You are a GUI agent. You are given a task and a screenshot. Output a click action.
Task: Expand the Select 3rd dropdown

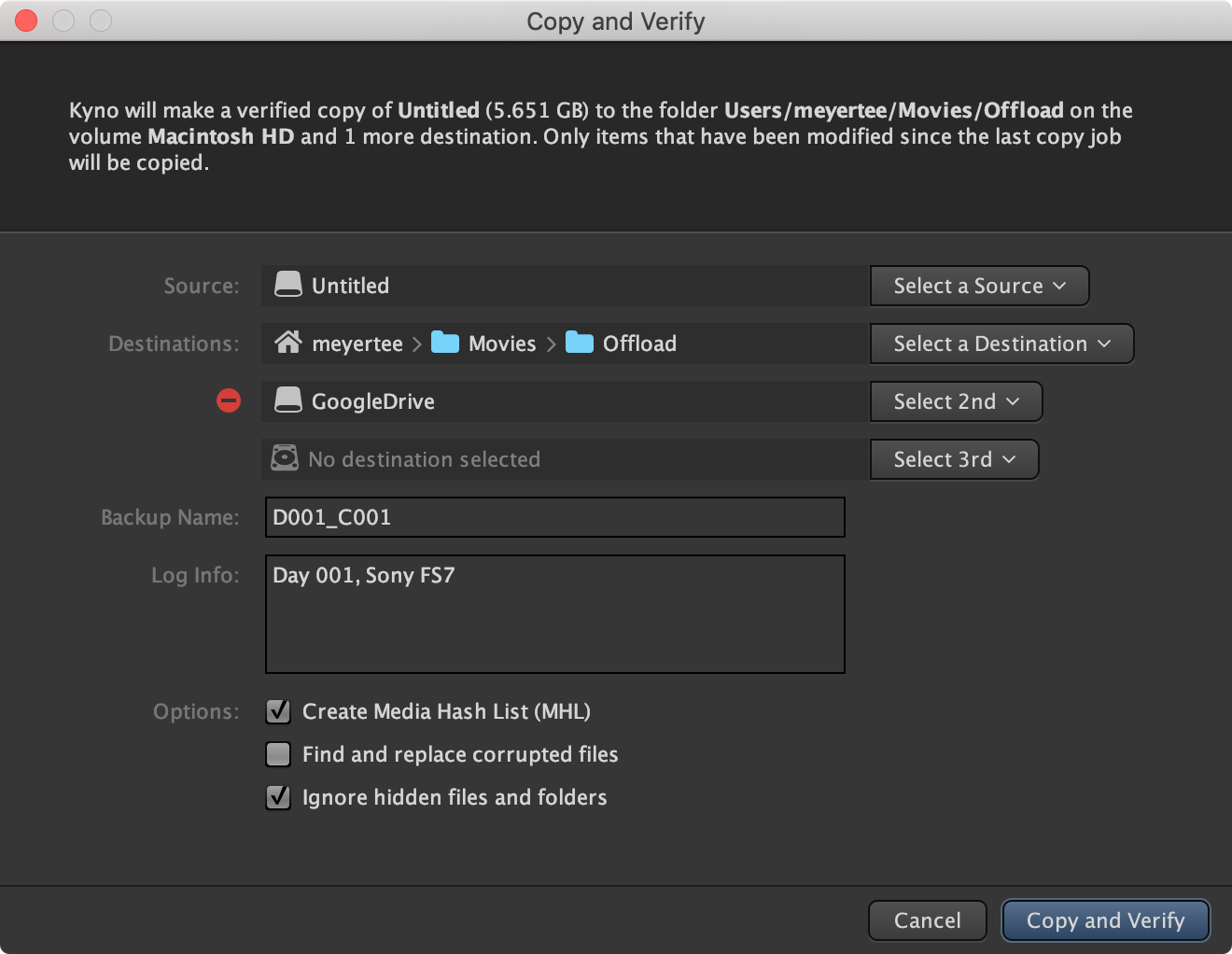pyautogui.click(x=955, y=459)
